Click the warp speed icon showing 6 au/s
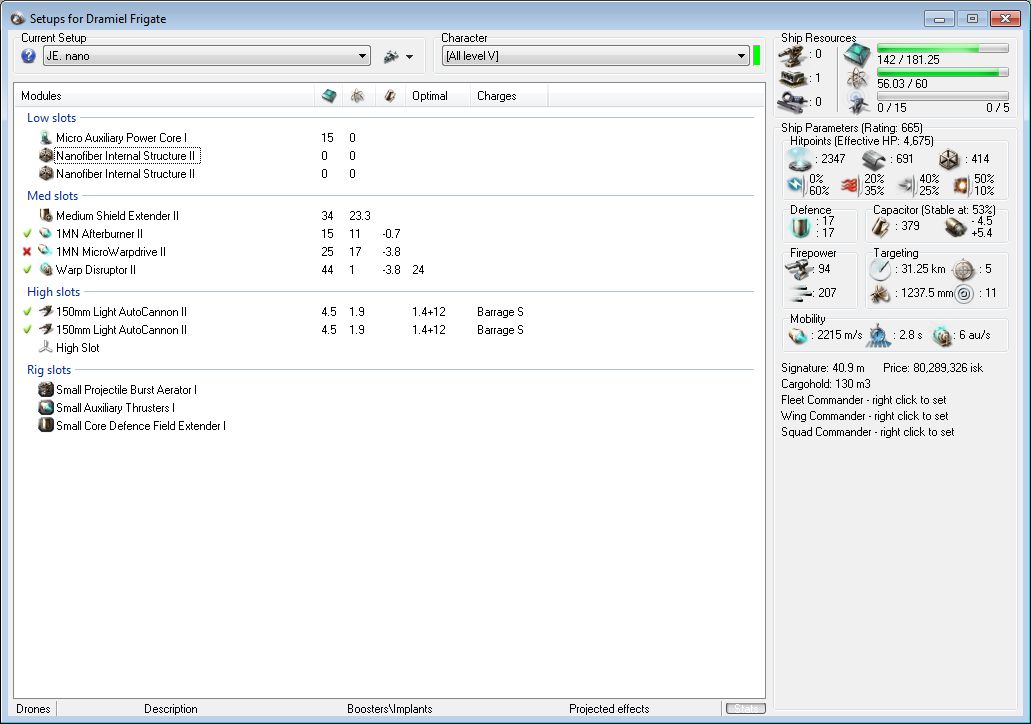Image resolution: width=1031 pixels, height=724 pixels. [942, 335]
